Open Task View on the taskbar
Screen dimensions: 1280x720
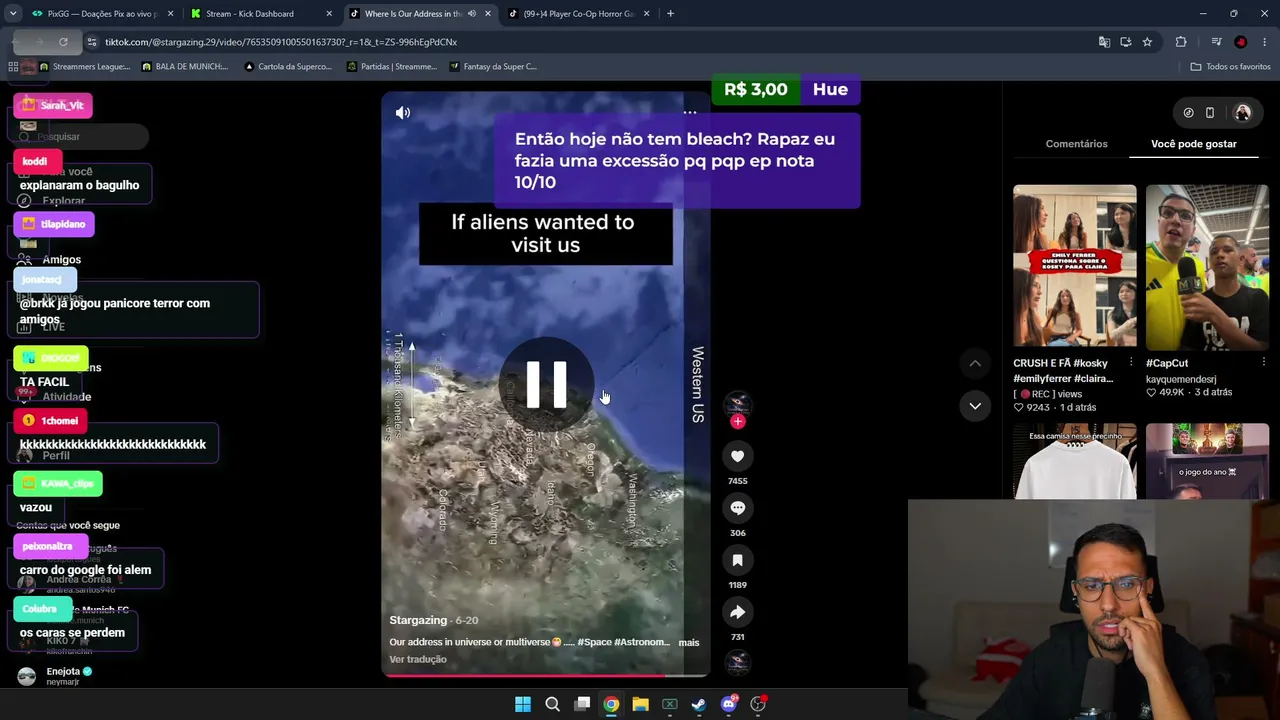582,704
